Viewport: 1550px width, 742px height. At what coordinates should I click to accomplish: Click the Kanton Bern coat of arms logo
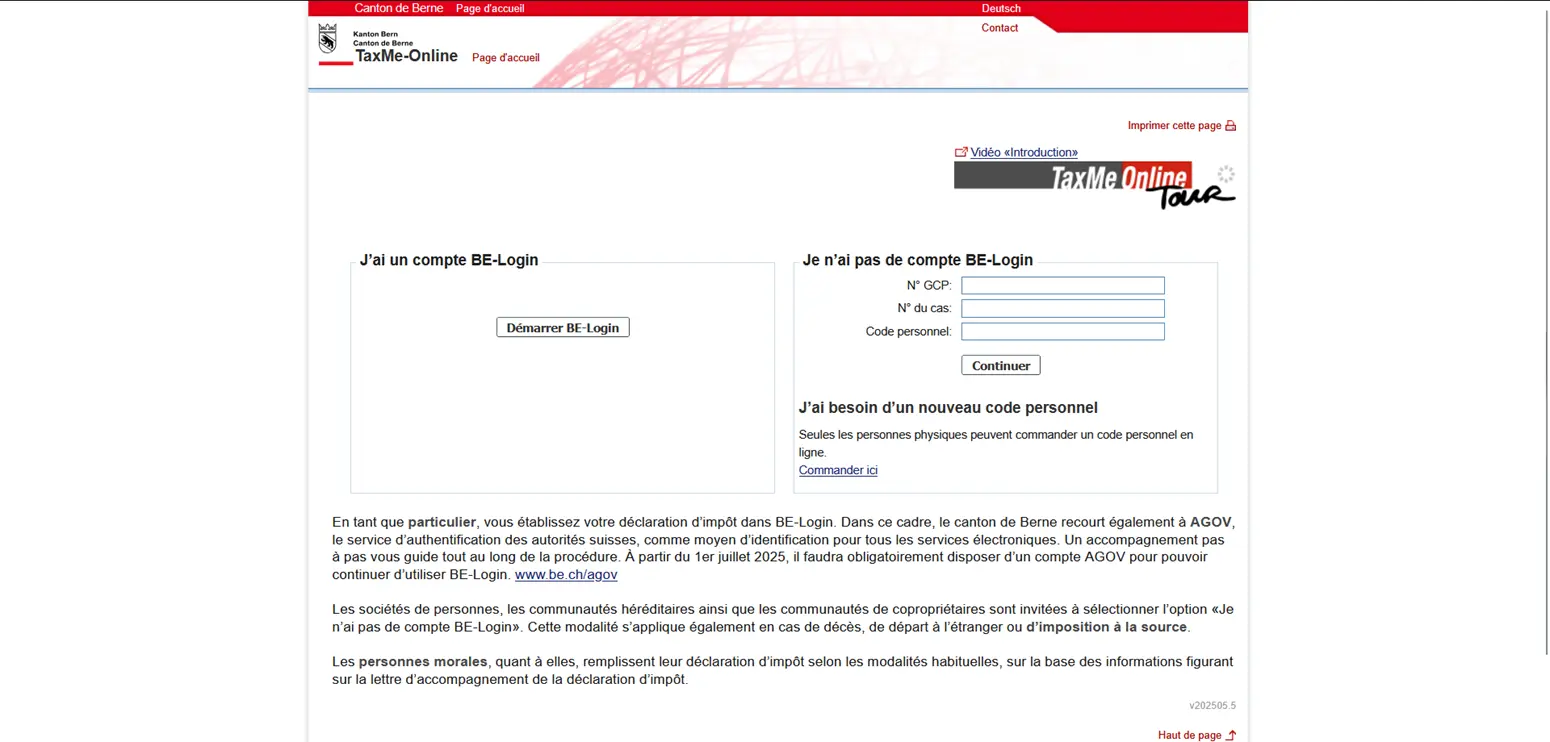tap(327, 40)
